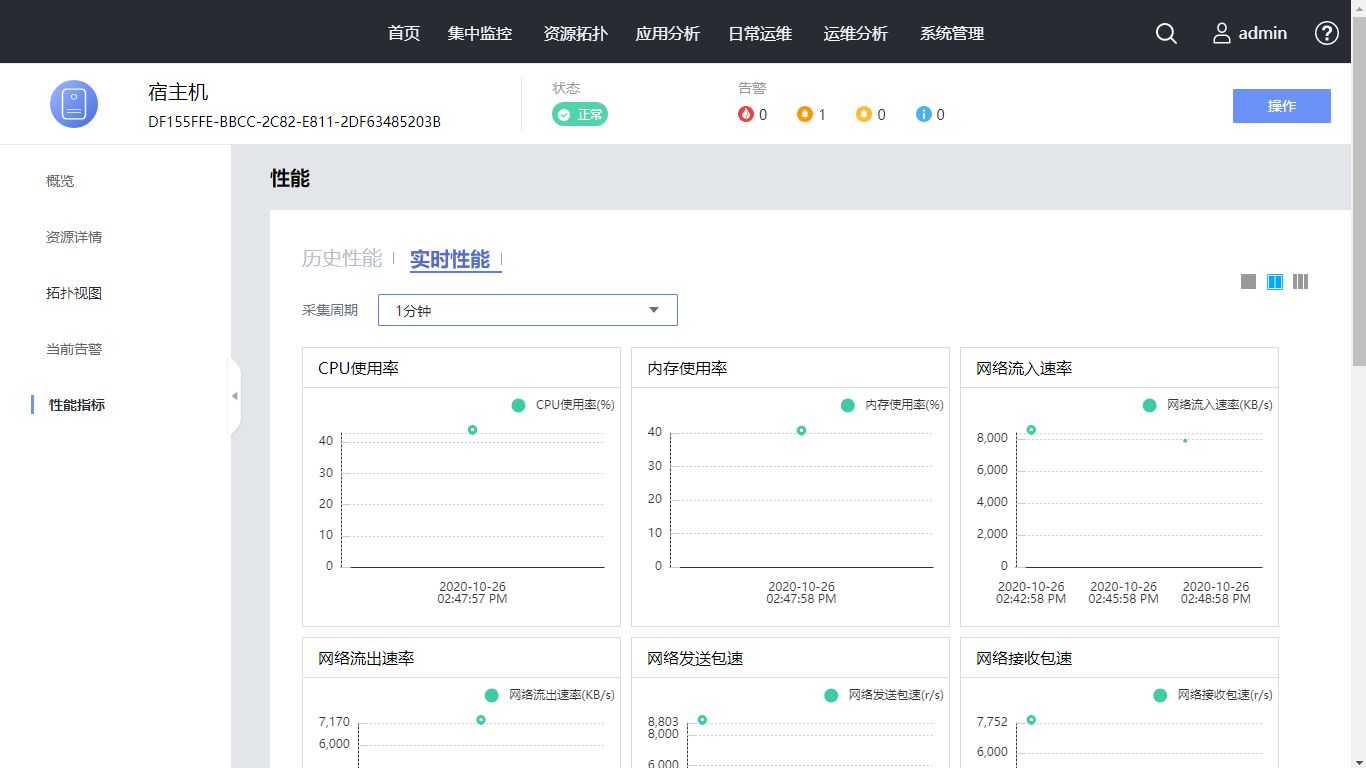Click the search magnifier icon

pyautogui.click(x=1166, y=33)
